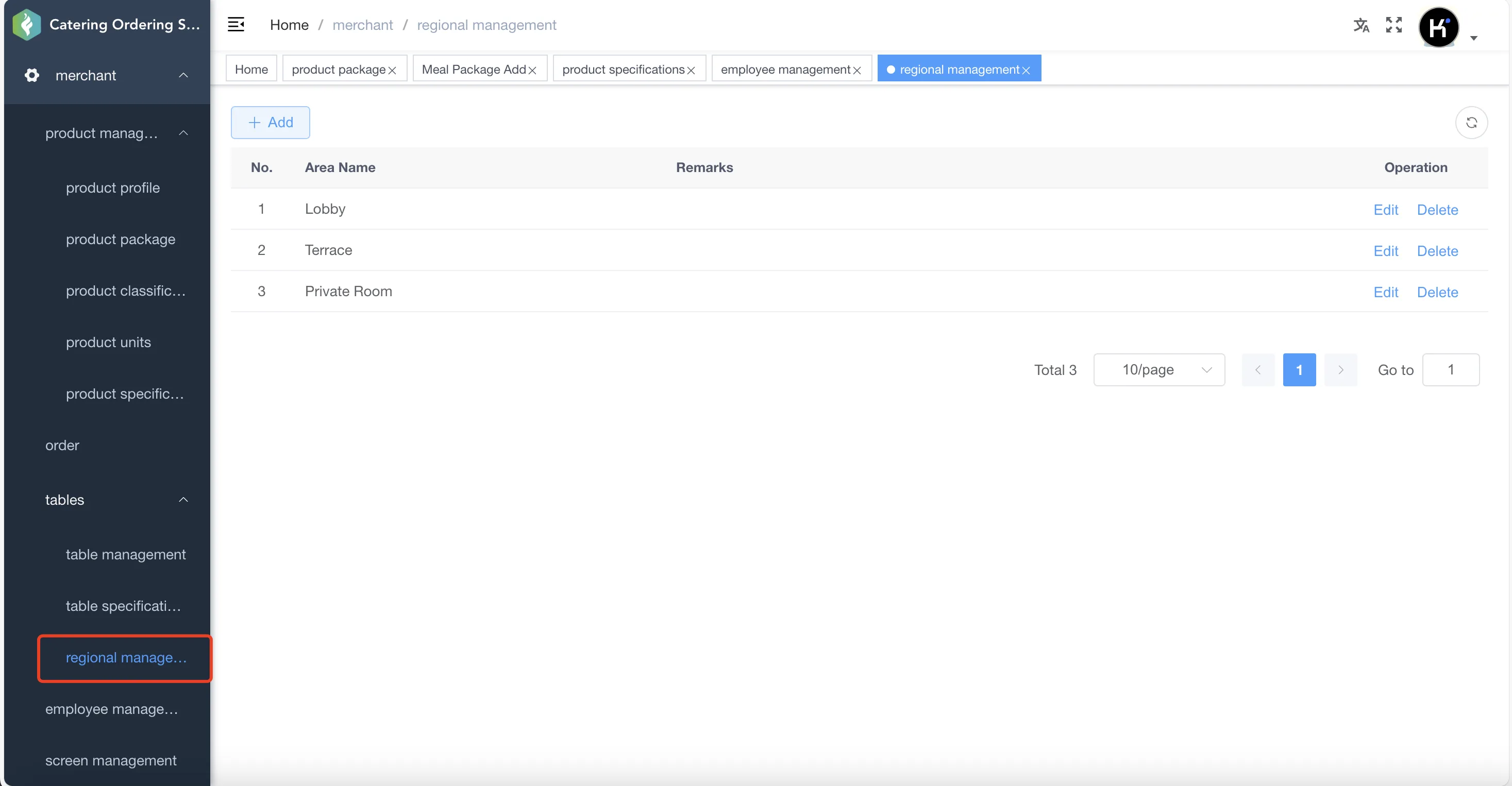Select page 1 in pagination
The width and height of the screenshot is (1512, 786).
coord(1299,369)
